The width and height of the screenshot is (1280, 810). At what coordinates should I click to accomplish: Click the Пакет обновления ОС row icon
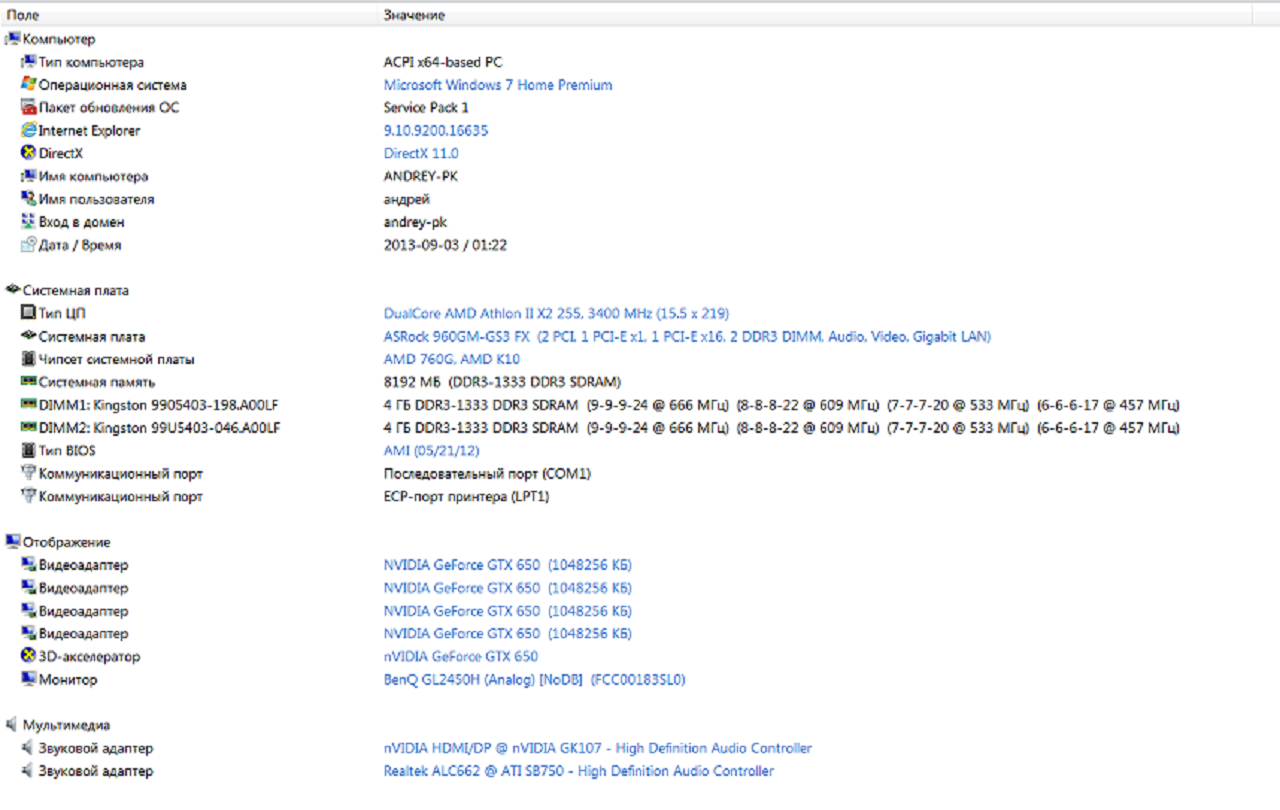point(28,107)
